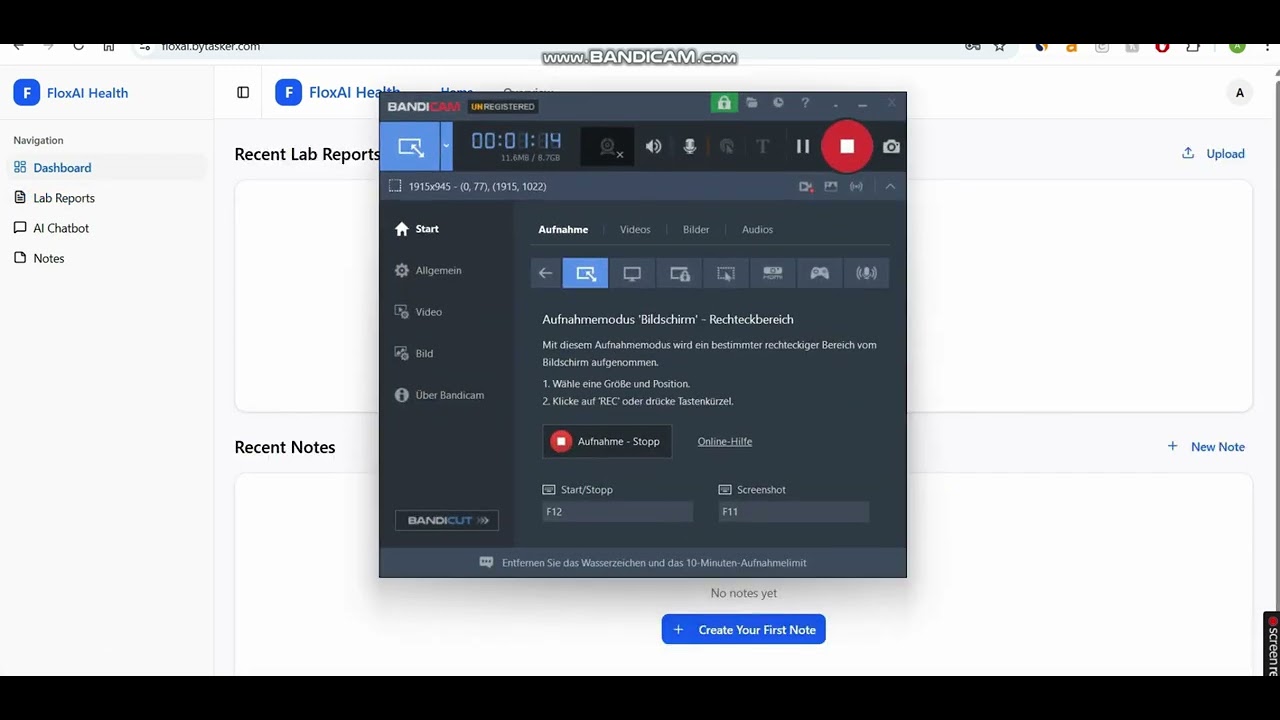Click the back arrow in mode row
The height and width of the screenshot is (720, 1280).
[x=545, y=273]
